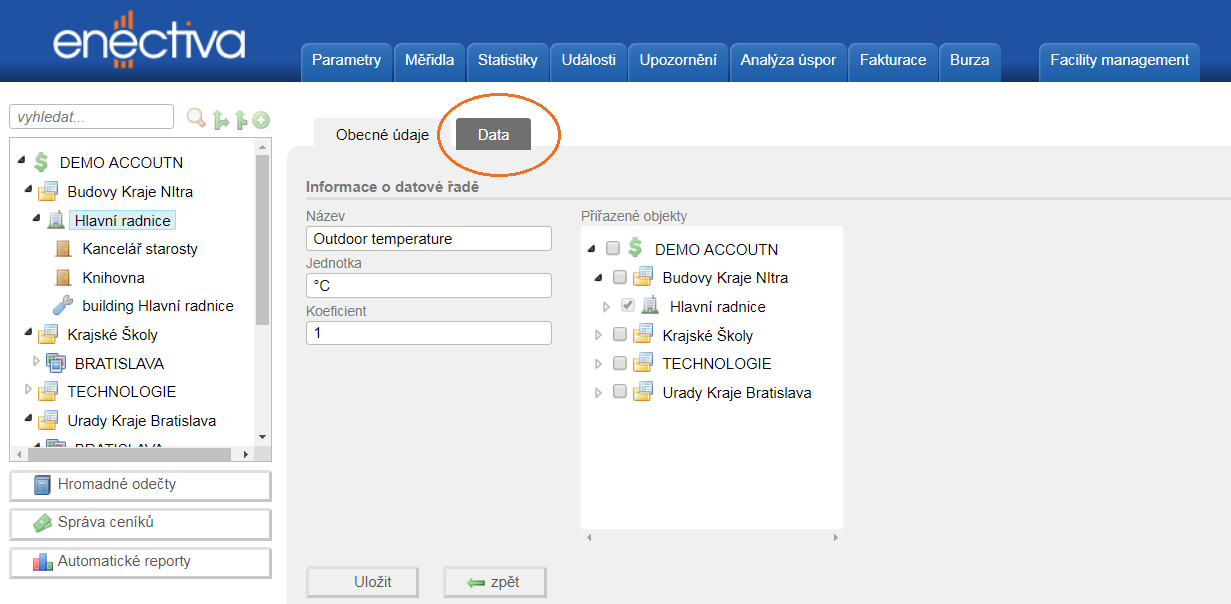Click the green plus add icon
The width and height of the screenshot is (1231, 604).
261,120
